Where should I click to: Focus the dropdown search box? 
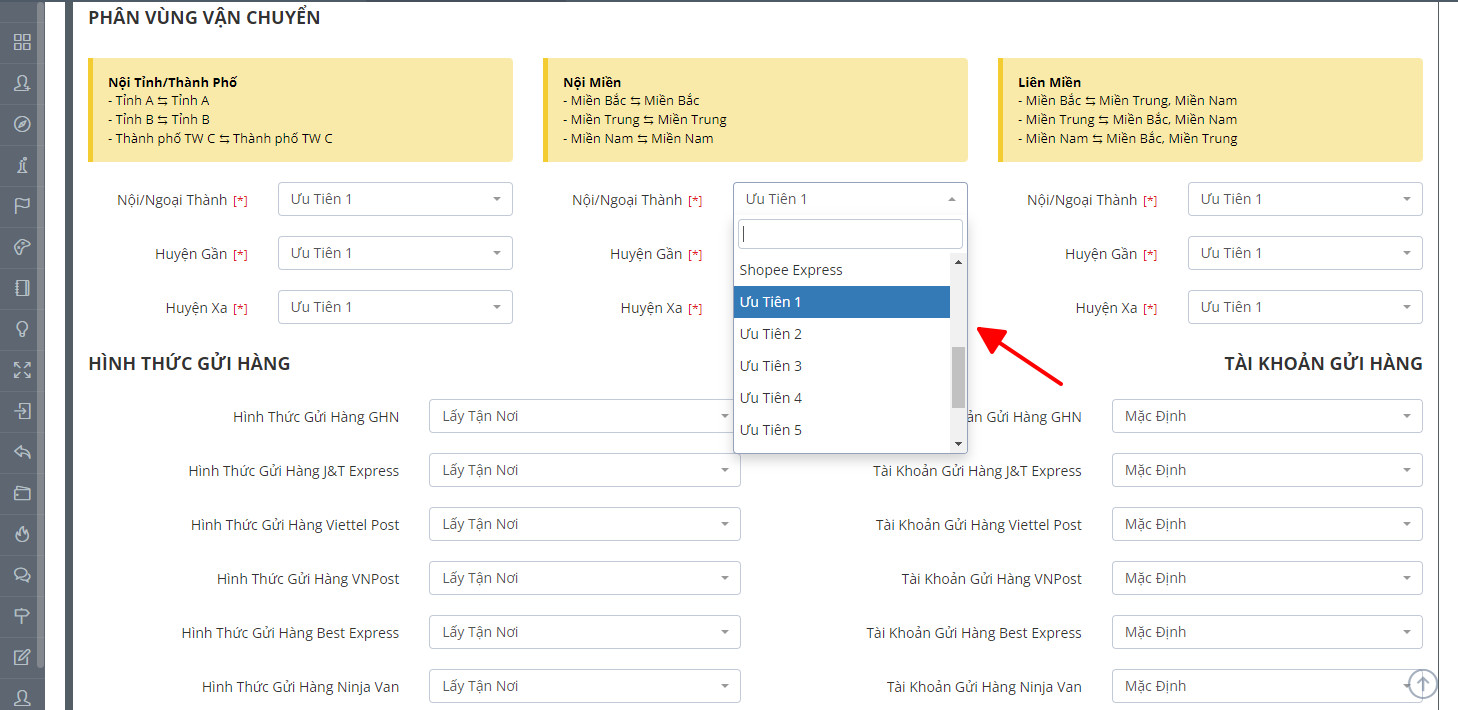850,234
